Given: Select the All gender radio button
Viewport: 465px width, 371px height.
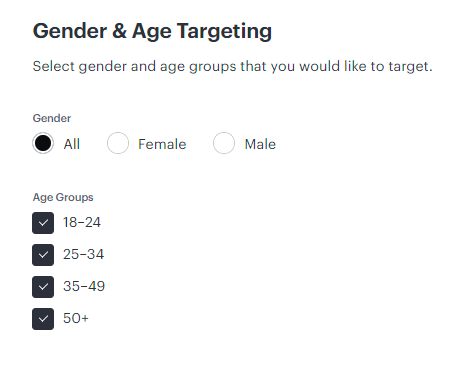Looking at the screenshot, I should pyautogui.click(x=43, y=143).
